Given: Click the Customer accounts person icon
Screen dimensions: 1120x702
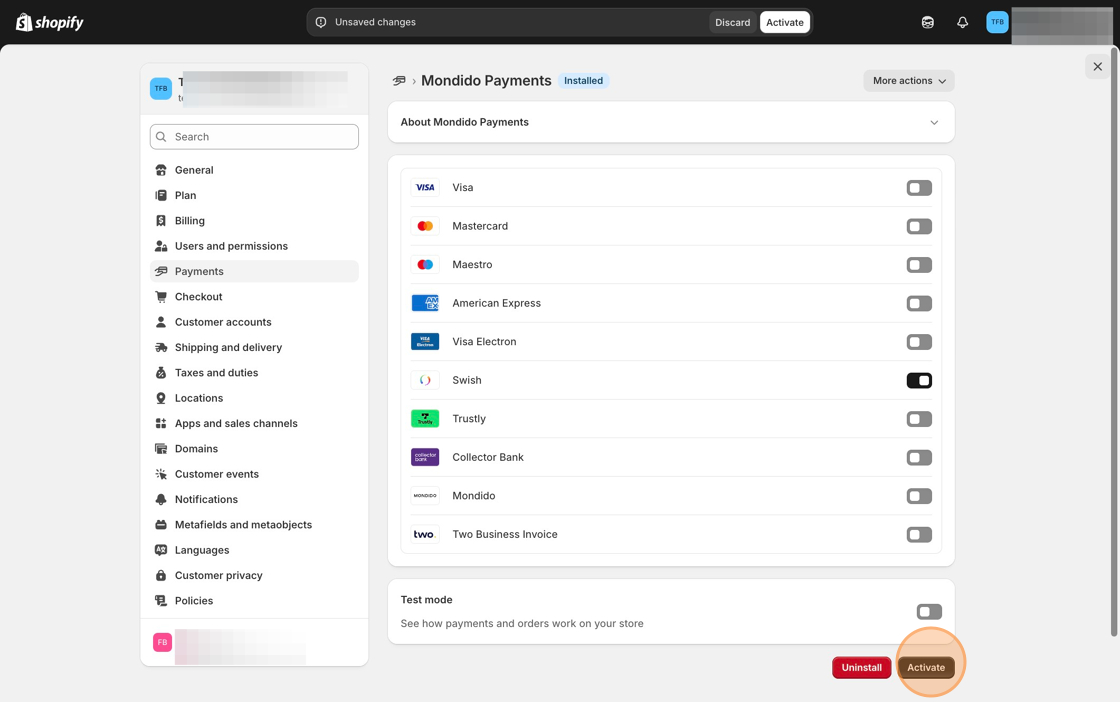Looking at the screenshot, I should (161, 322).
